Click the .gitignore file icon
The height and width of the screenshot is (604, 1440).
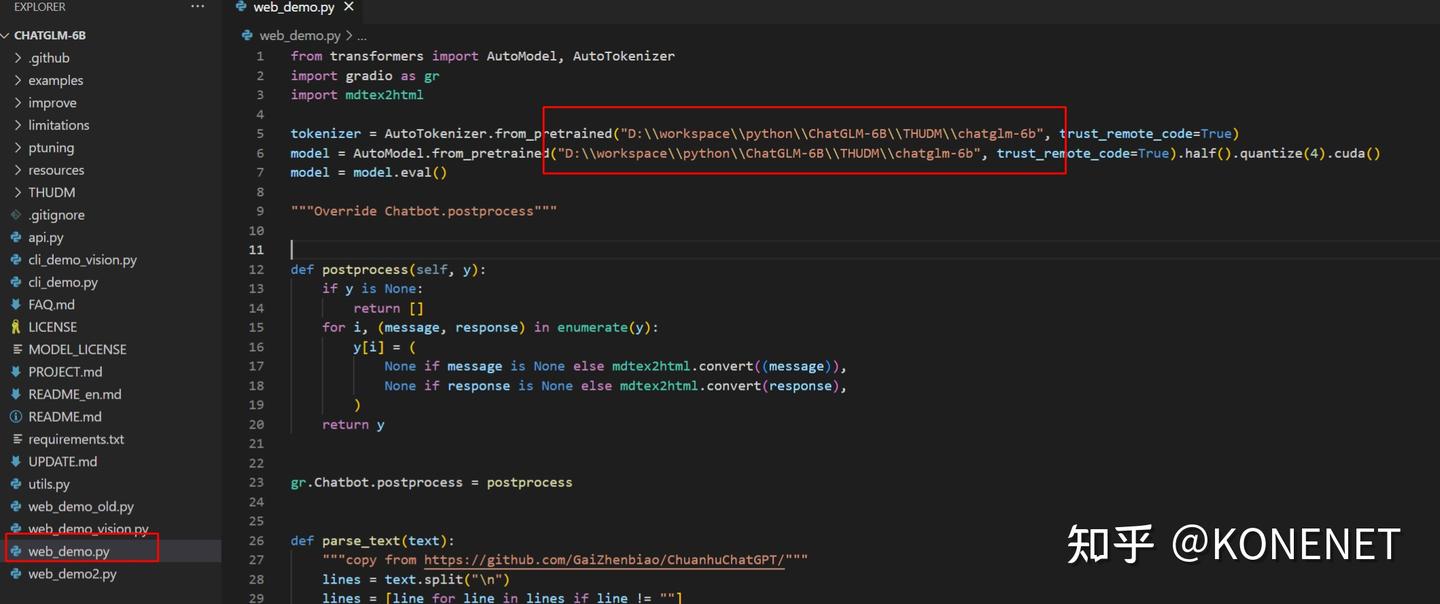click(x=16, y=215)
